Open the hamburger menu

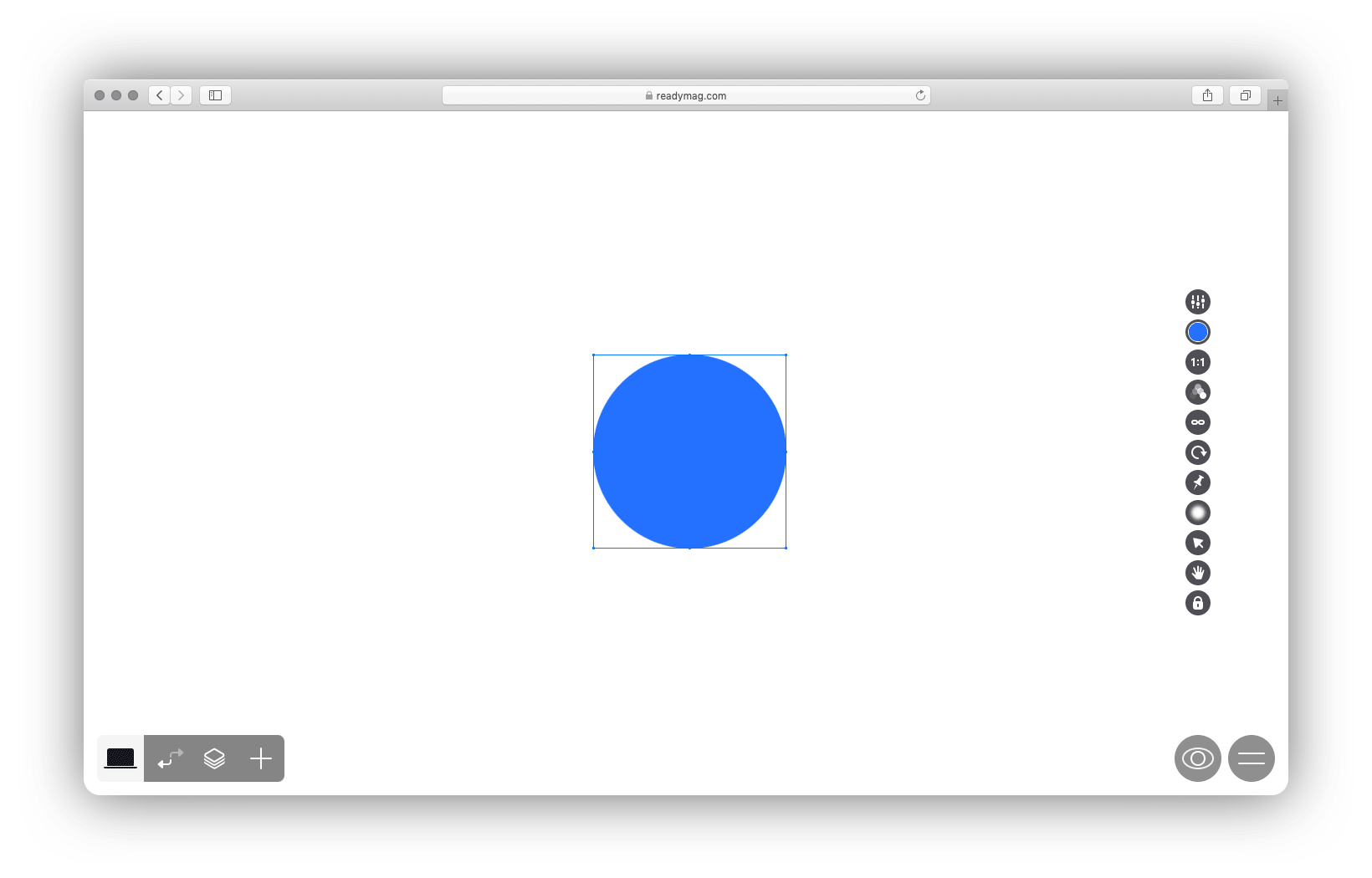(1252, 758)
